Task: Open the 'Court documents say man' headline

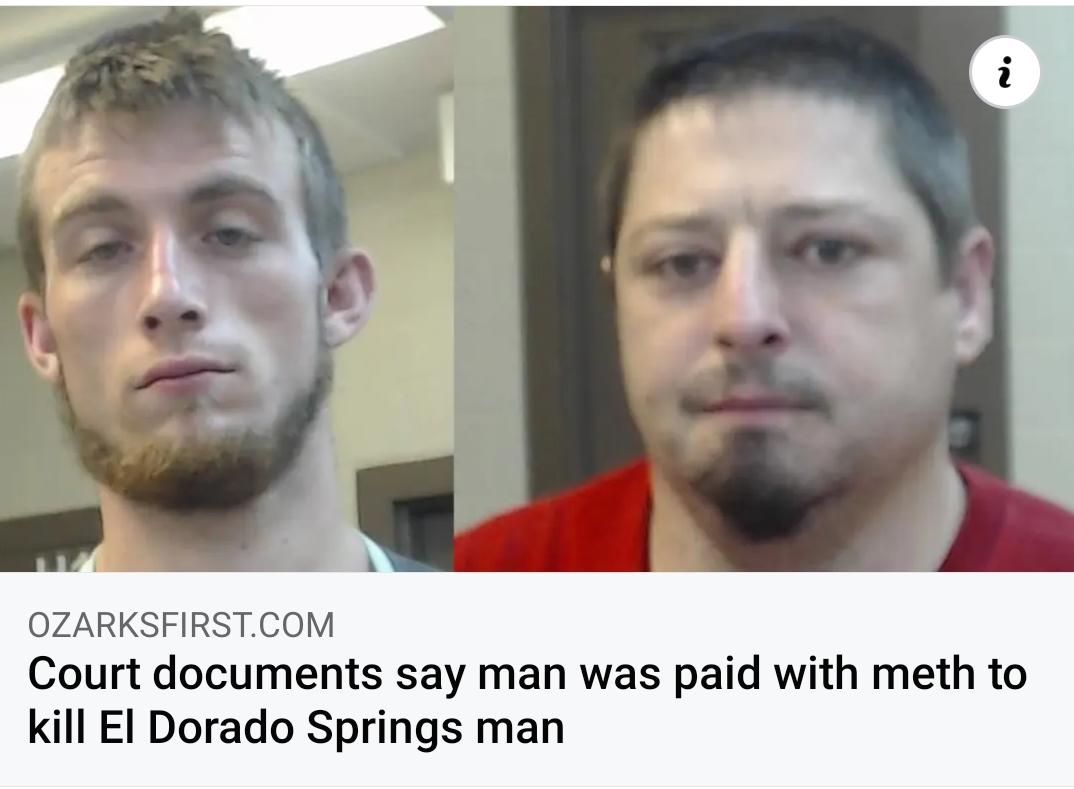Action: pos(527,700)
